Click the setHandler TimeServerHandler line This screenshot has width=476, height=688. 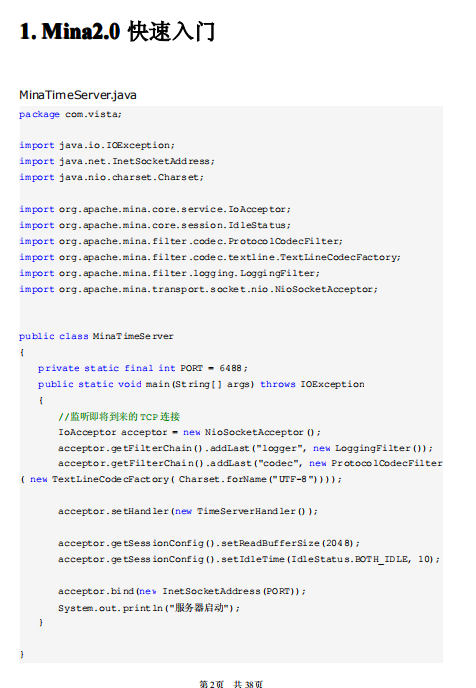[x=188, y=511]
